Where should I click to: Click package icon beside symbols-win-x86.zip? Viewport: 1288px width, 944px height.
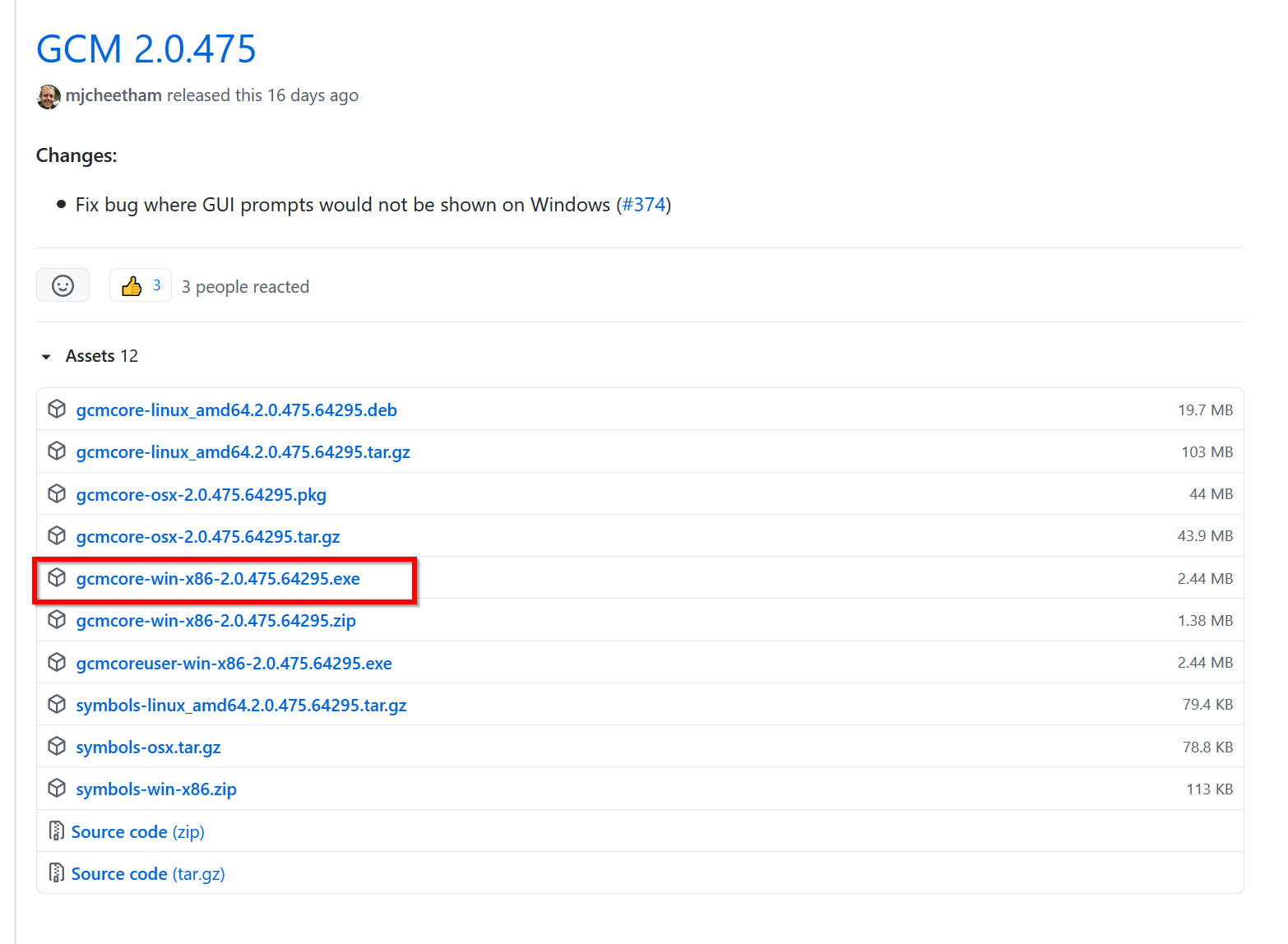(57, 788)
